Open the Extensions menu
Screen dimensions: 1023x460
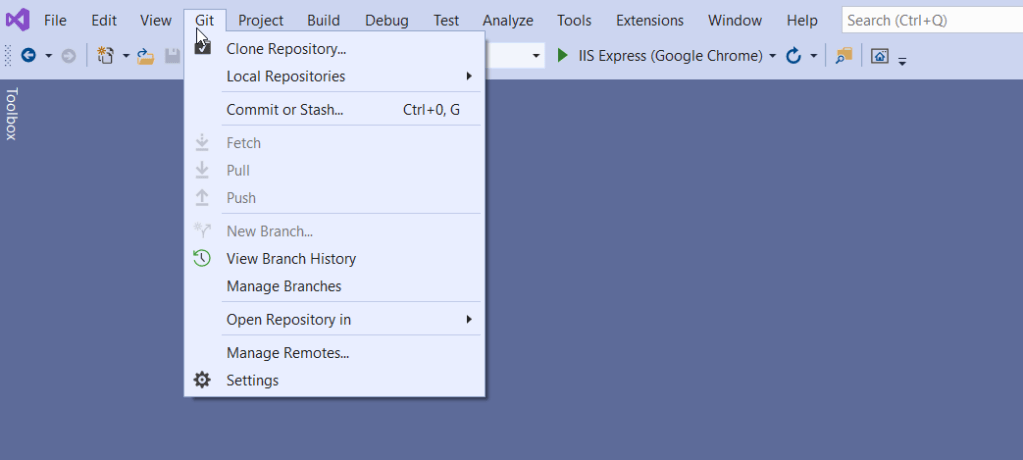click(x=649, y=20)
